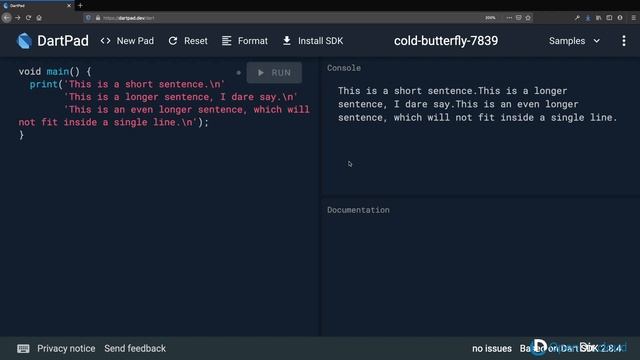Click the browser library icon
640x360 pixels.
[598, 18]
